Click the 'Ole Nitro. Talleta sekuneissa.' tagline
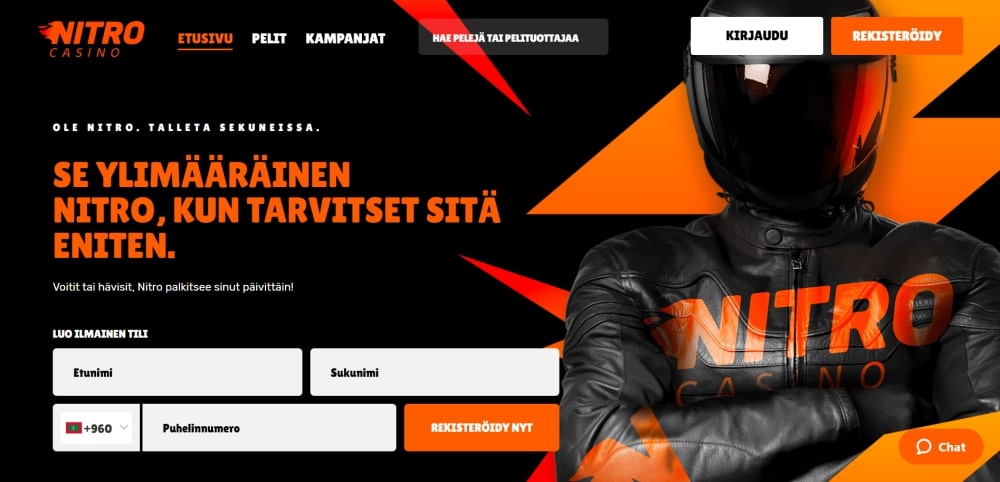This screenshot has width=1000, height=482. click(x=187, y=128)
